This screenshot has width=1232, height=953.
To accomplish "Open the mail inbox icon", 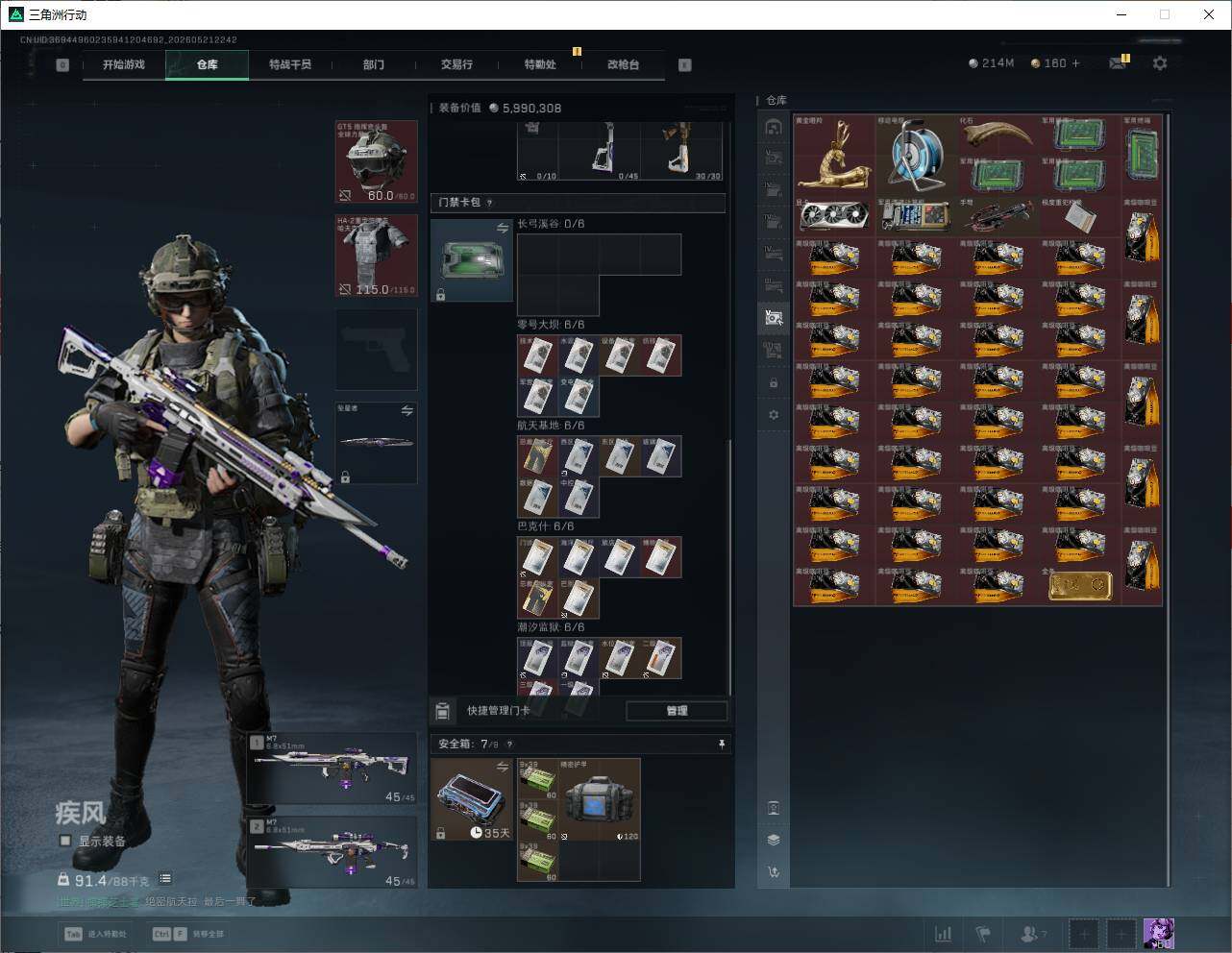I will tap(1118, 63).
